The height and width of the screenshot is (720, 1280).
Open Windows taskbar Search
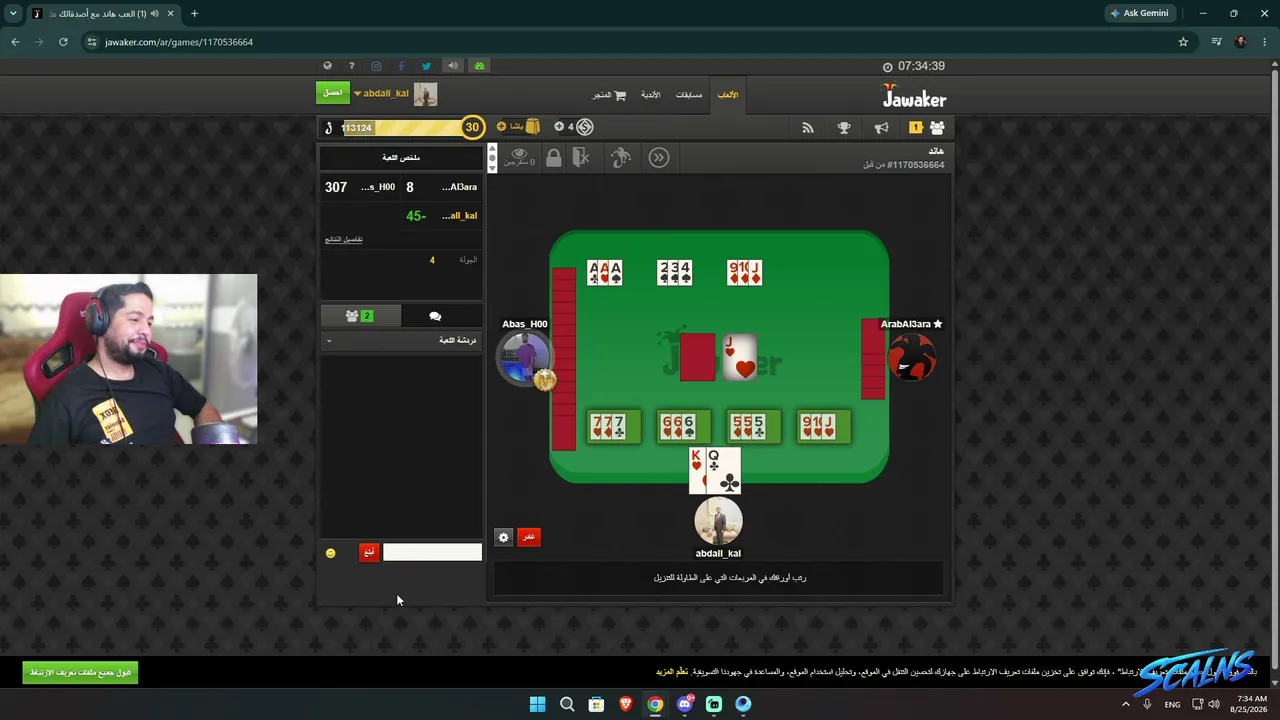[567, 704]
